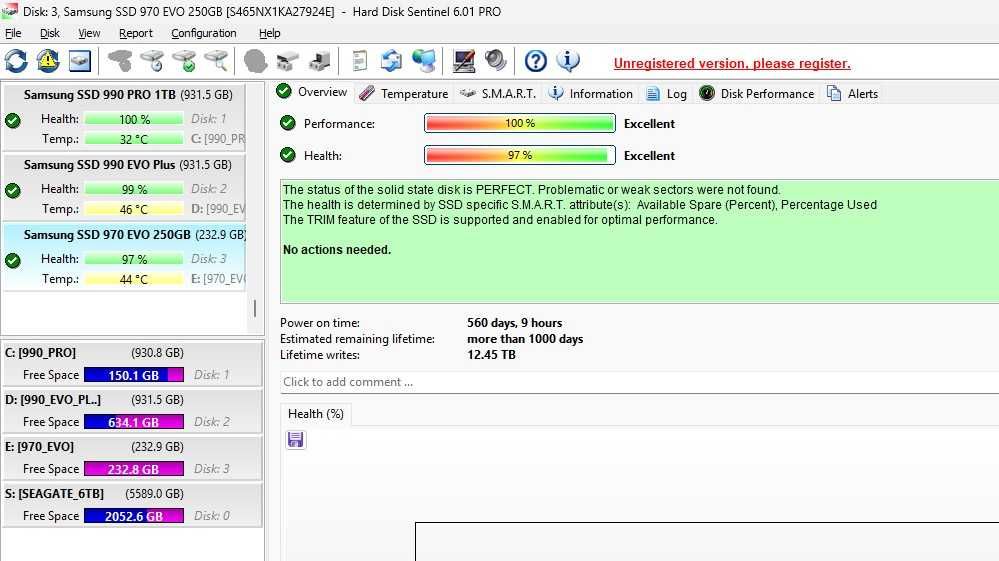The height and width of the screenshot is (561, 999).
Task: Open the Help menu
Action: [270, 33]
